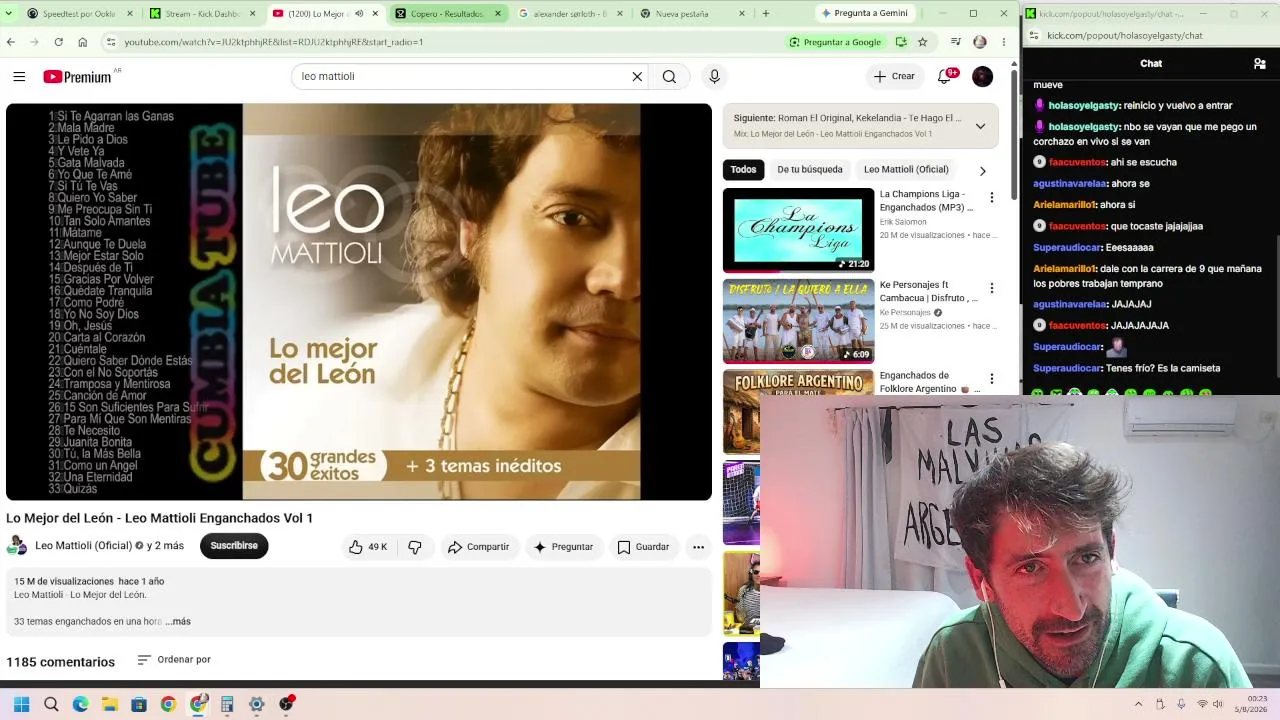This screenshot has height=720, width=1280.
Task: Select the 'De tu búsqueda' chip
Action: click(x=810, y=170)
